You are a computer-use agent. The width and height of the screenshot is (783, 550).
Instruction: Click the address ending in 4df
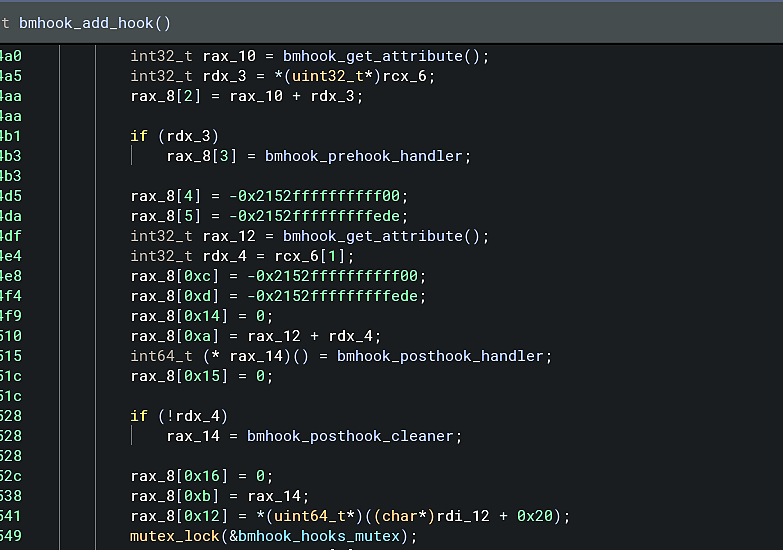coord(10,236)
